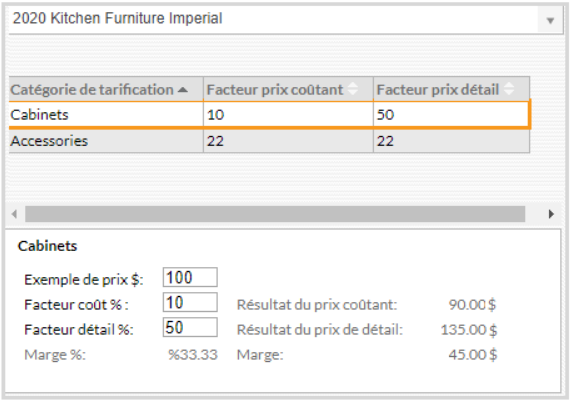Click Cabinets retail factor cell 50

pos(451,115)
